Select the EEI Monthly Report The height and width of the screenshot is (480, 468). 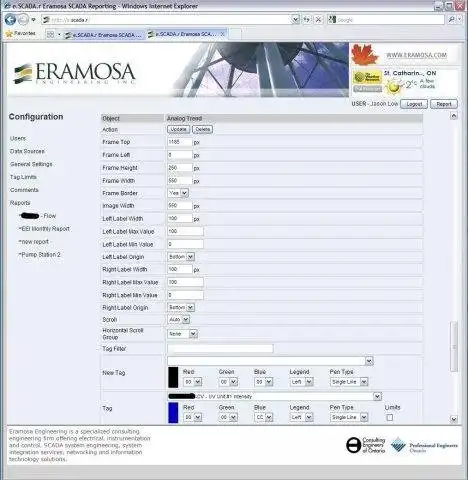pos(44,229)
